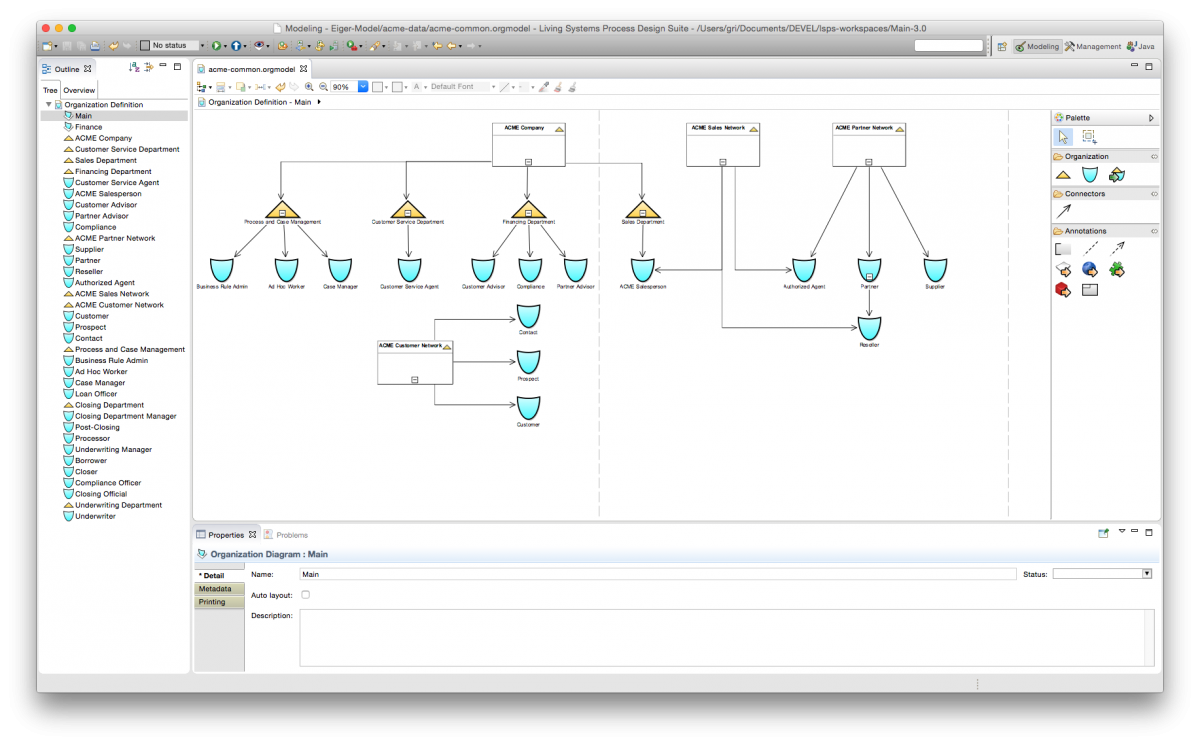Select the Unit shape tool in Organization palette

pyautogui.click(x=1089, y=172)
